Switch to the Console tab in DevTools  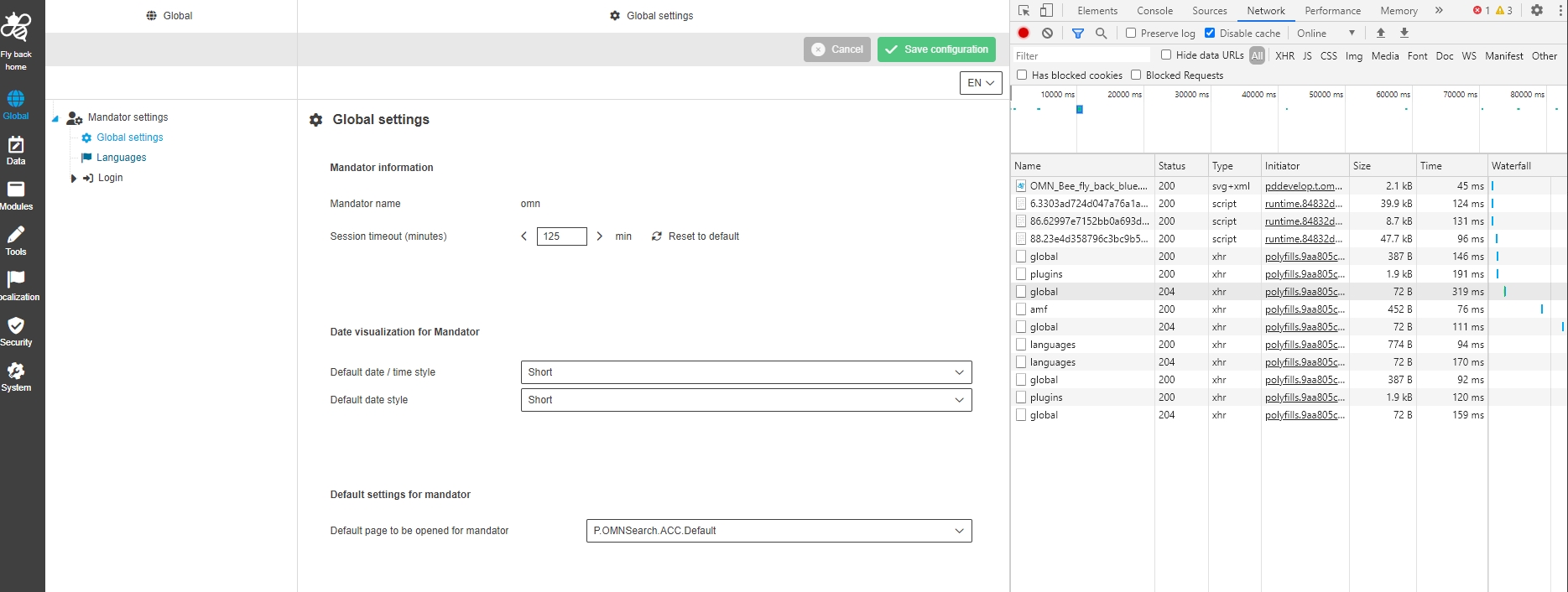click(1154, 11)
